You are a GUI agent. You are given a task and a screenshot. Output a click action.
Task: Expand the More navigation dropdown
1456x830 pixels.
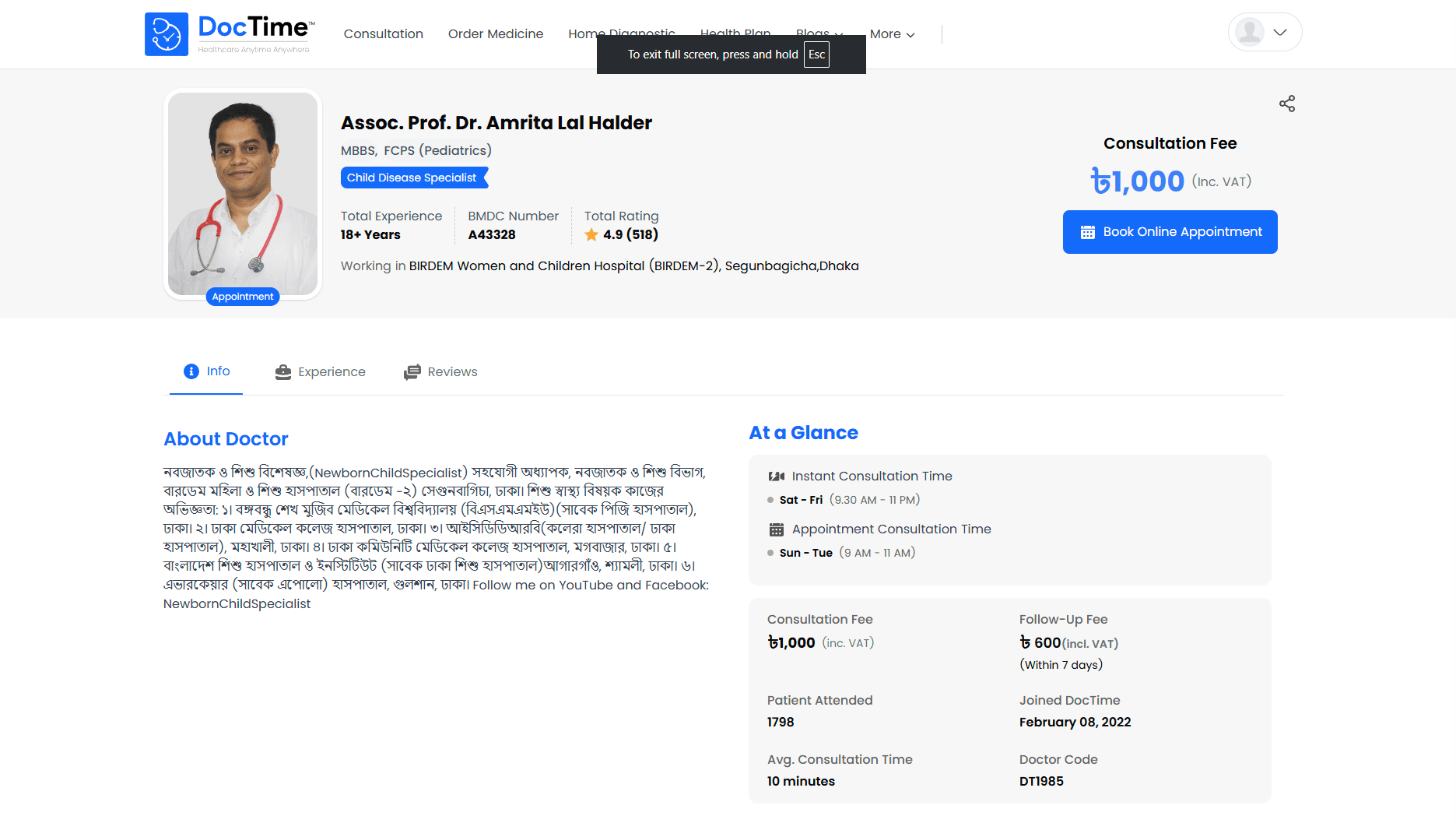coord(892,34)
